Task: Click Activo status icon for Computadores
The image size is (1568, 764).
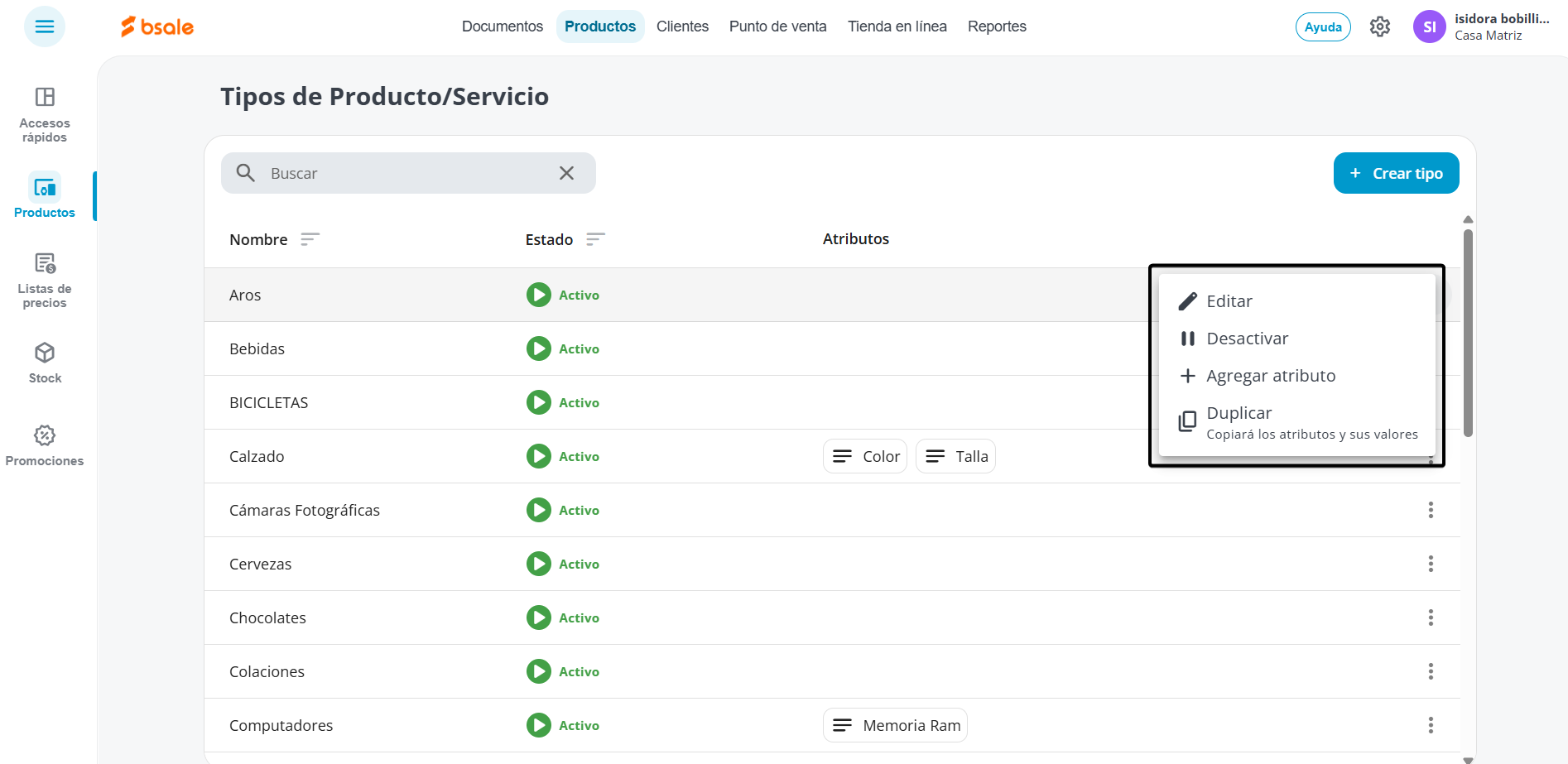Action: click(x=539, y=725)
